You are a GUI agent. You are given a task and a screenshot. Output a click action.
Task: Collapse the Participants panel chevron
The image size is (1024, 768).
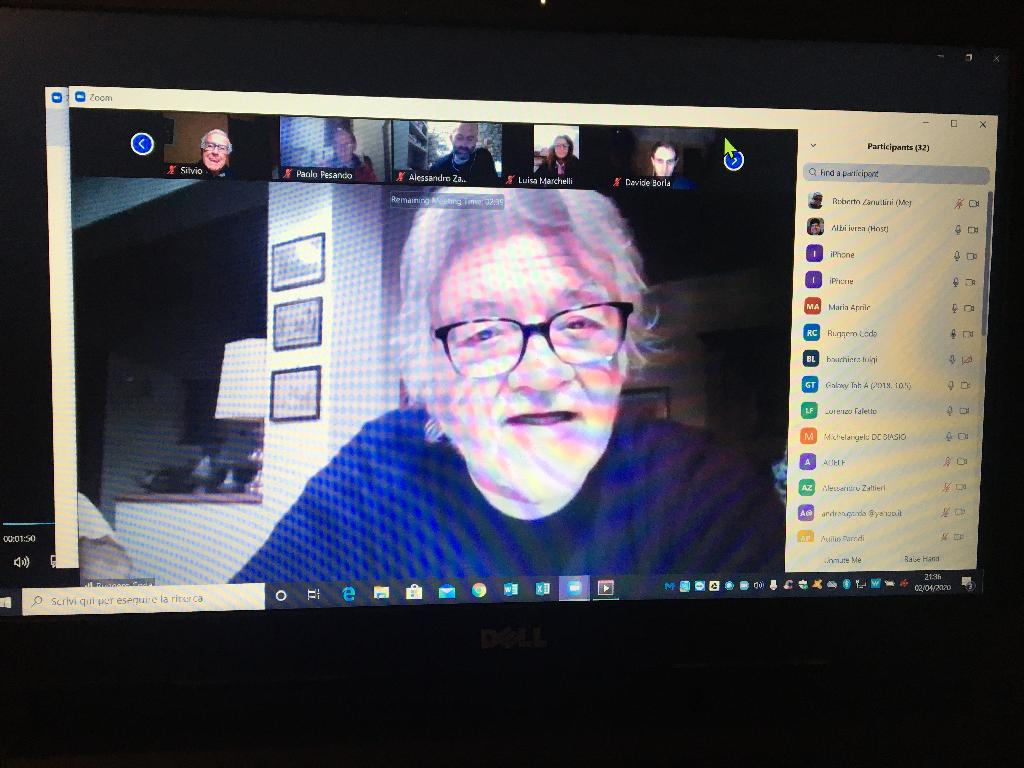(813, 146)
